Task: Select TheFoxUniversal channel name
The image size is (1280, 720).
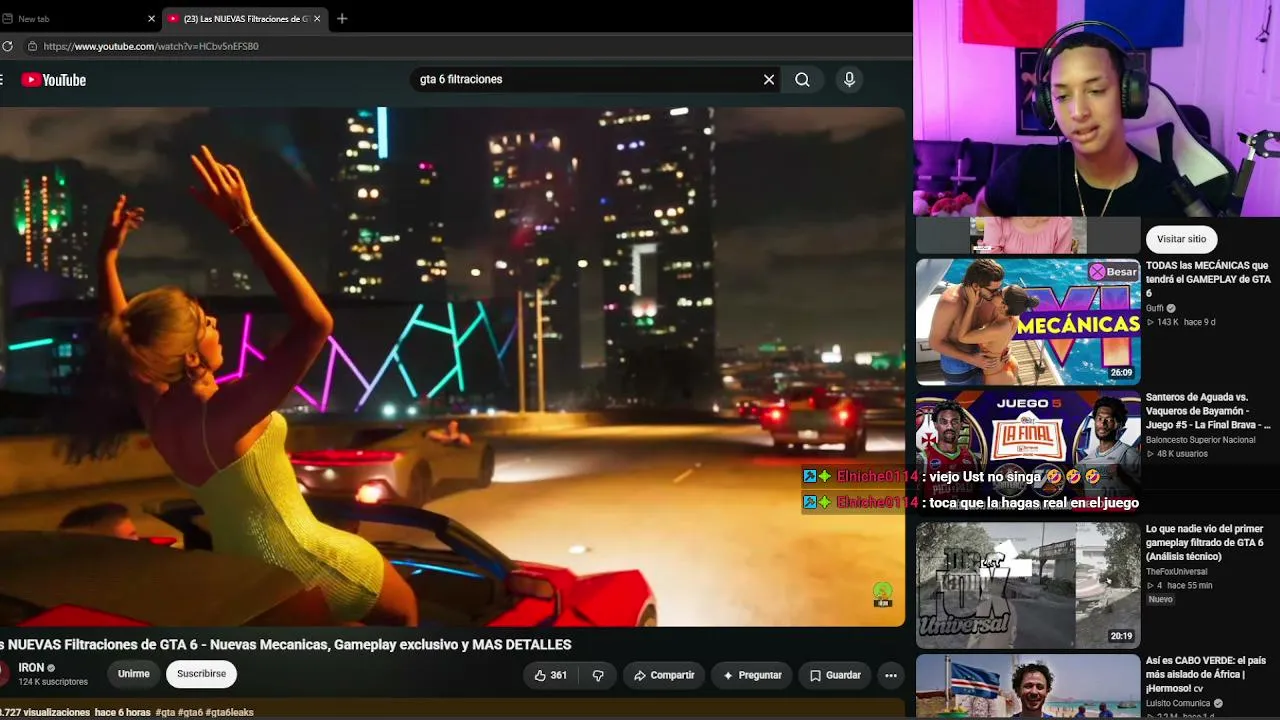Action: (x=1176, y=572)
